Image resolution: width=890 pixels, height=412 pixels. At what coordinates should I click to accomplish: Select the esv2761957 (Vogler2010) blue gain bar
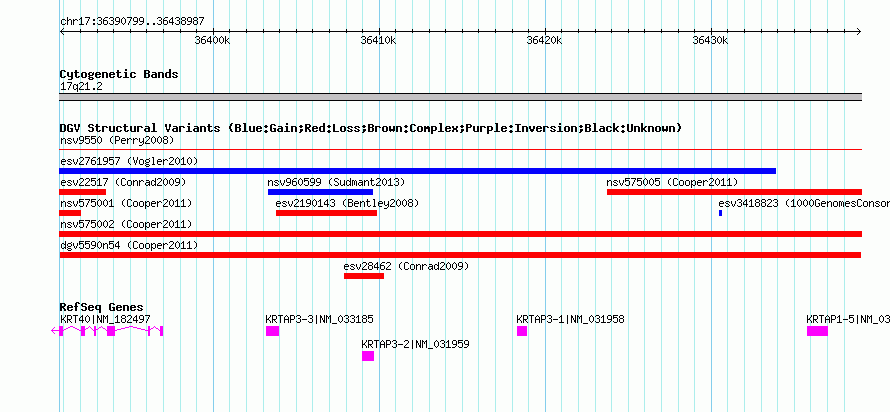418,171
